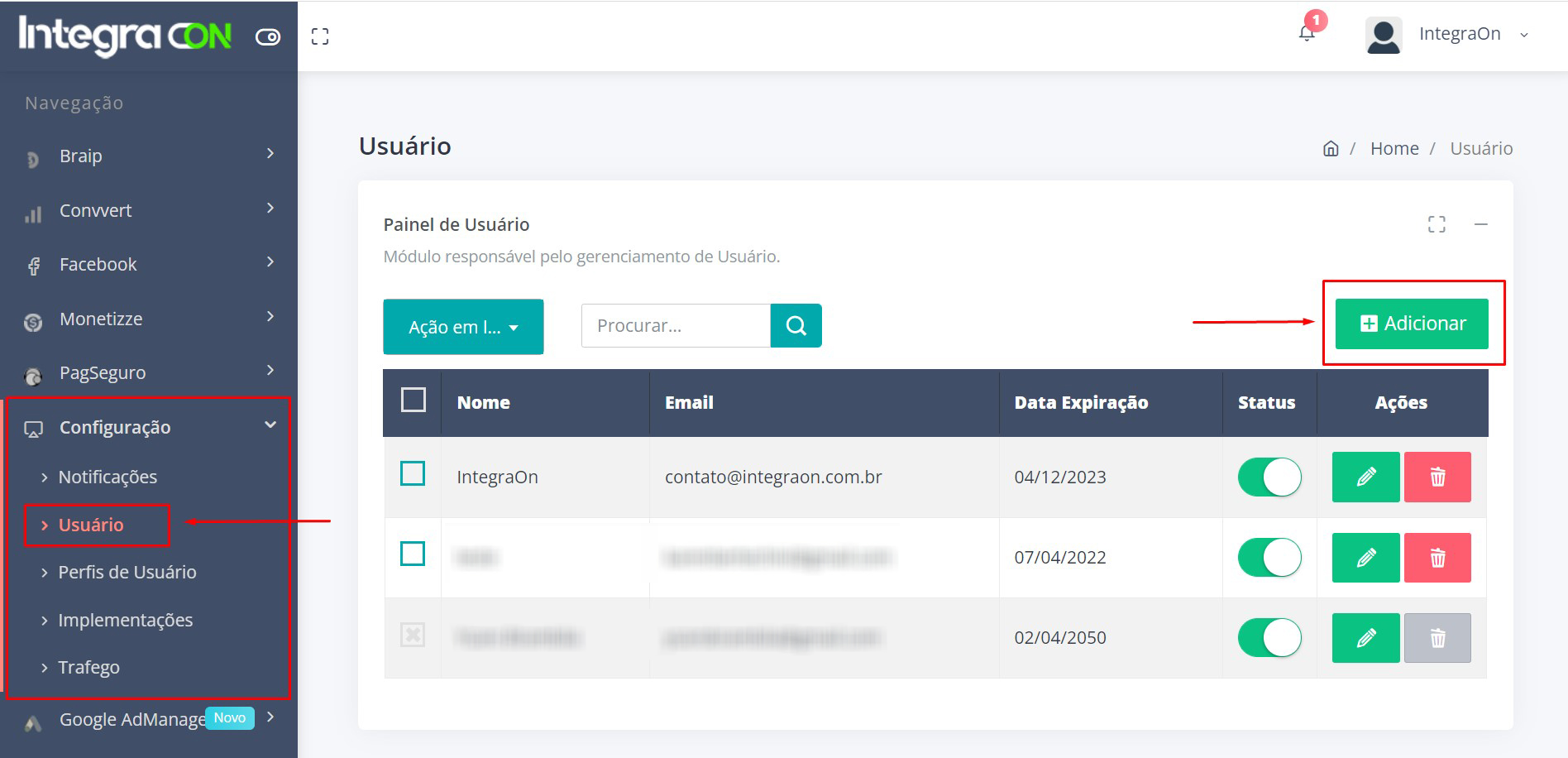Check the select-all checkbox in table header

pos(413,401)
